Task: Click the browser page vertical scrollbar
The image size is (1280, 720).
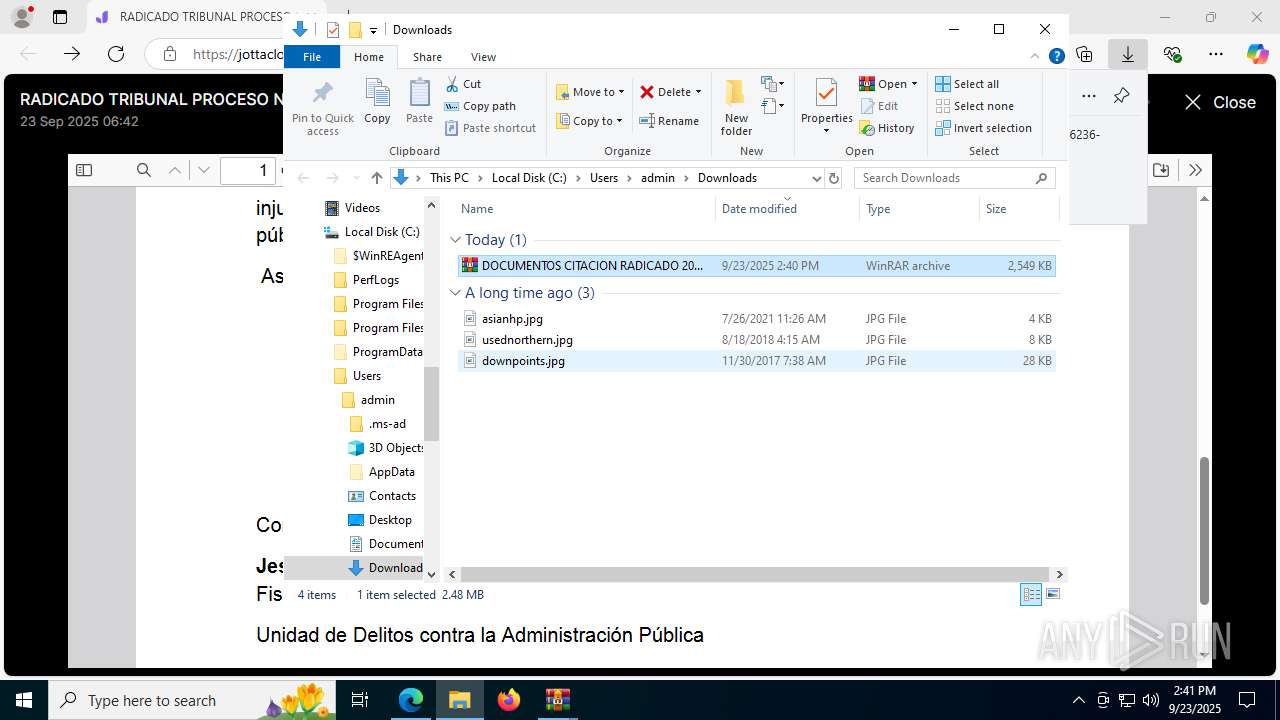Action: coord(1204,530)
